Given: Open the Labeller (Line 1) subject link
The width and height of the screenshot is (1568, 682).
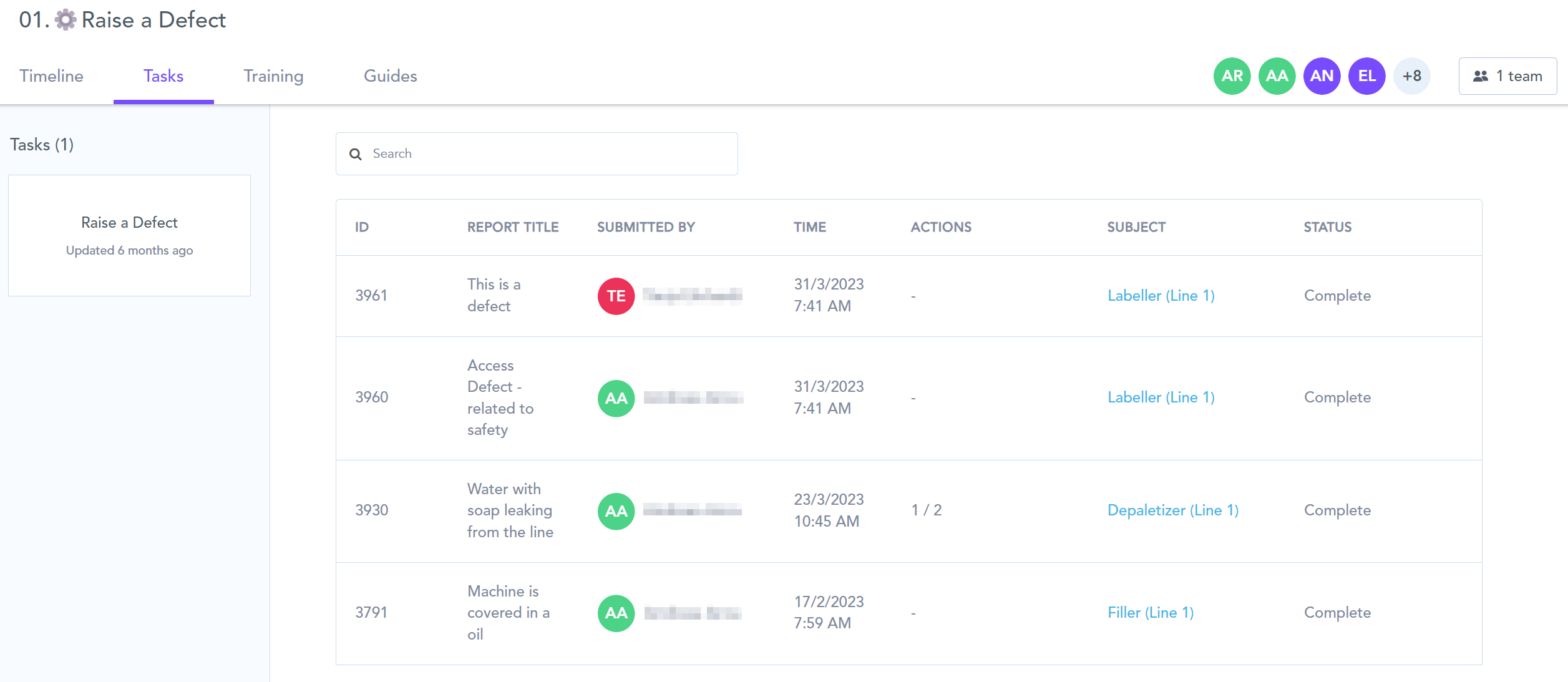Looking at the screenshot, I should coord(1161,295).
